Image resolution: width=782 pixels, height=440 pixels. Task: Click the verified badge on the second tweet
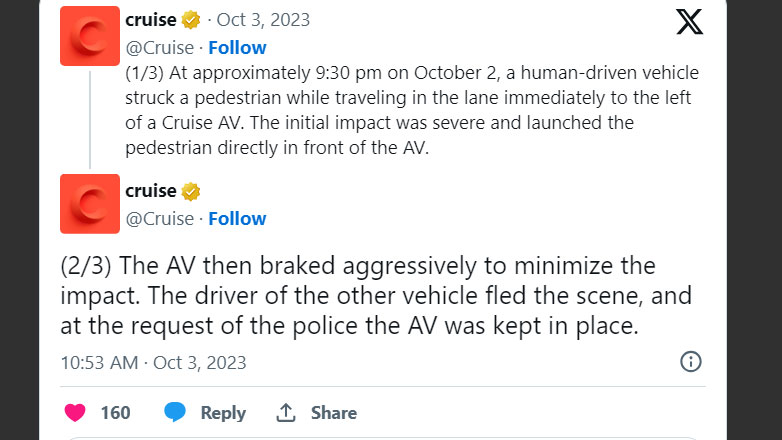[191, 191]
